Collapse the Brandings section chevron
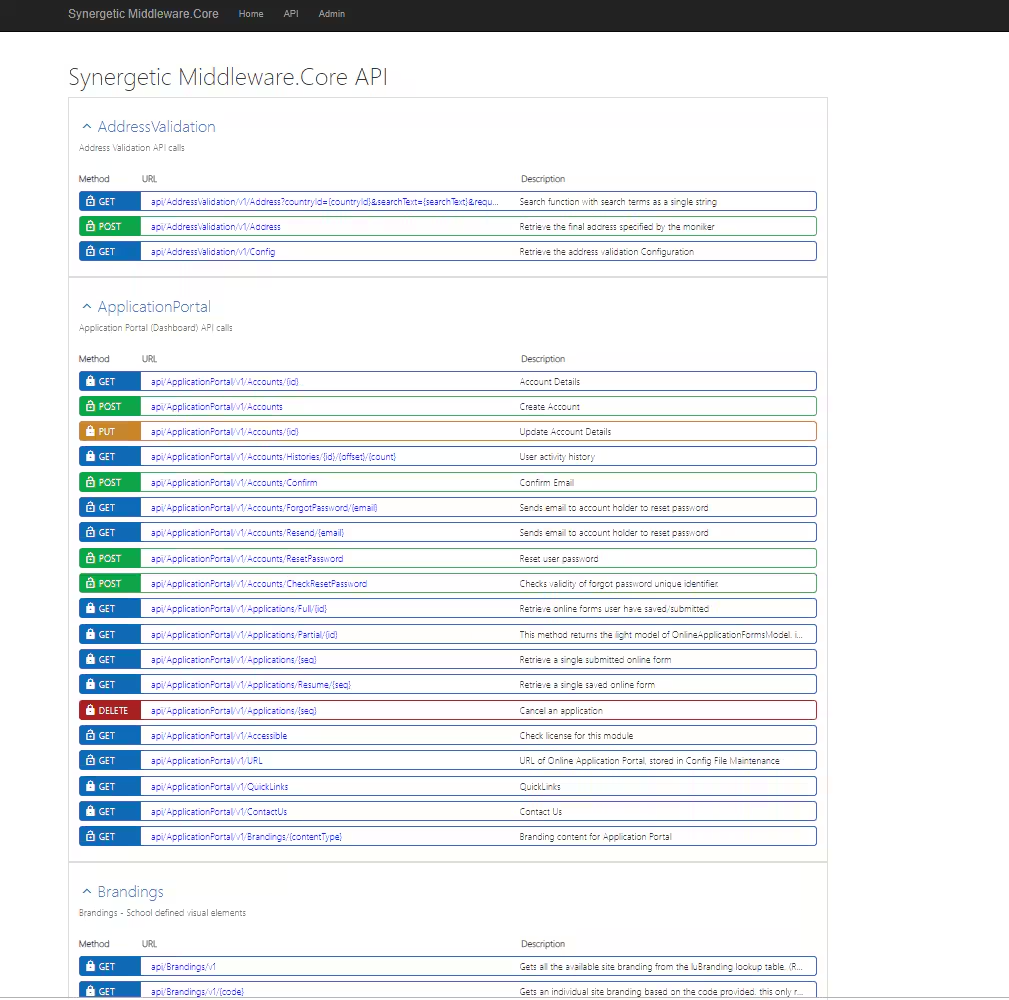1009x1000 pixels. 87,892
